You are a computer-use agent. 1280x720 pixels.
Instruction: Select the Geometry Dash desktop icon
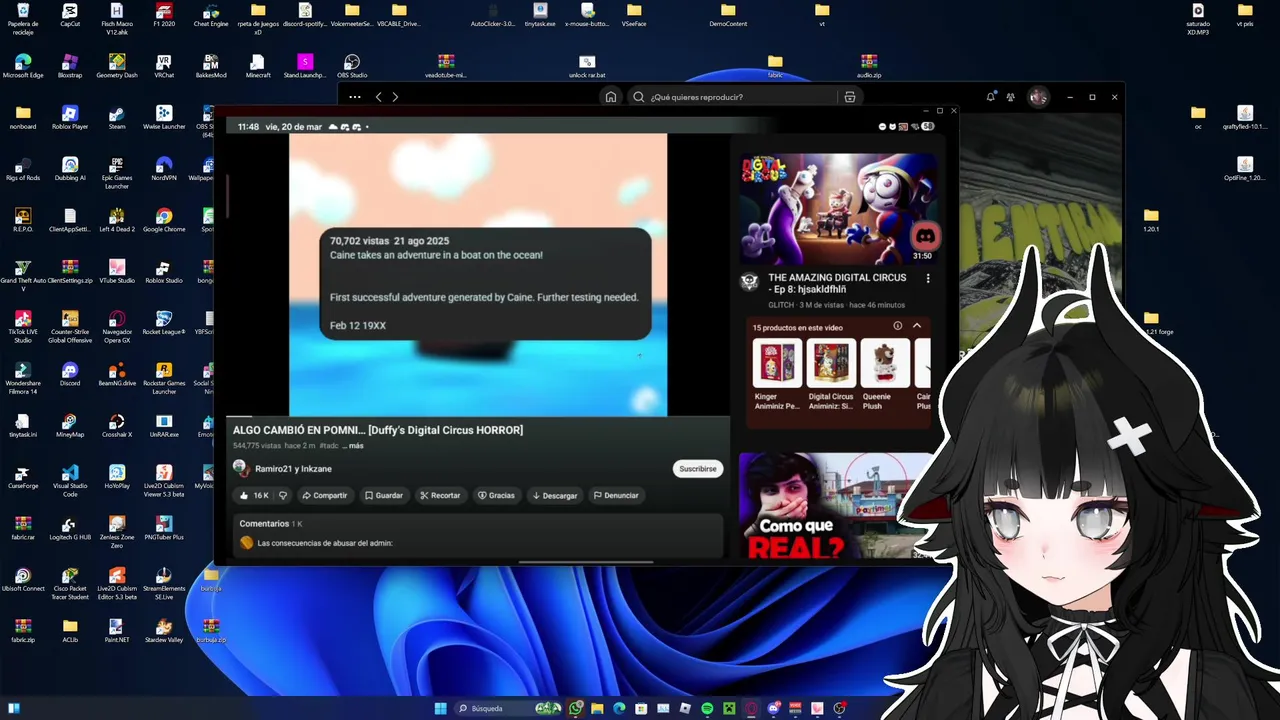[x=117, y=66]
